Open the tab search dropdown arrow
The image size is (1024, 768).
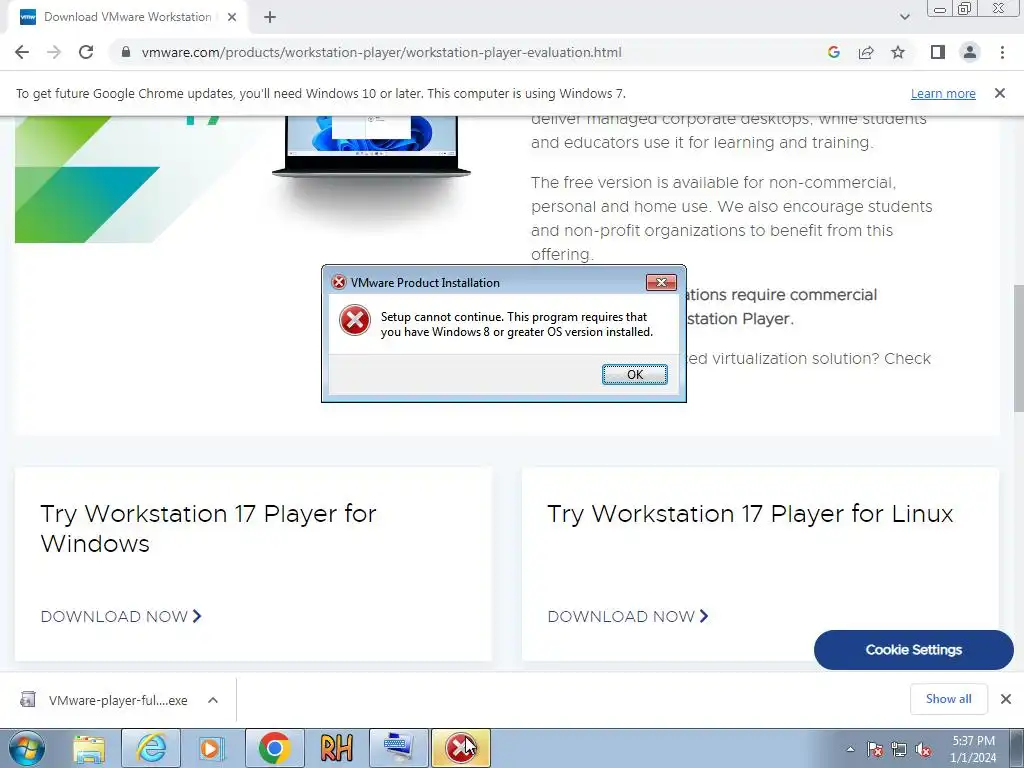pyautogui.click(x=904, y=17)
